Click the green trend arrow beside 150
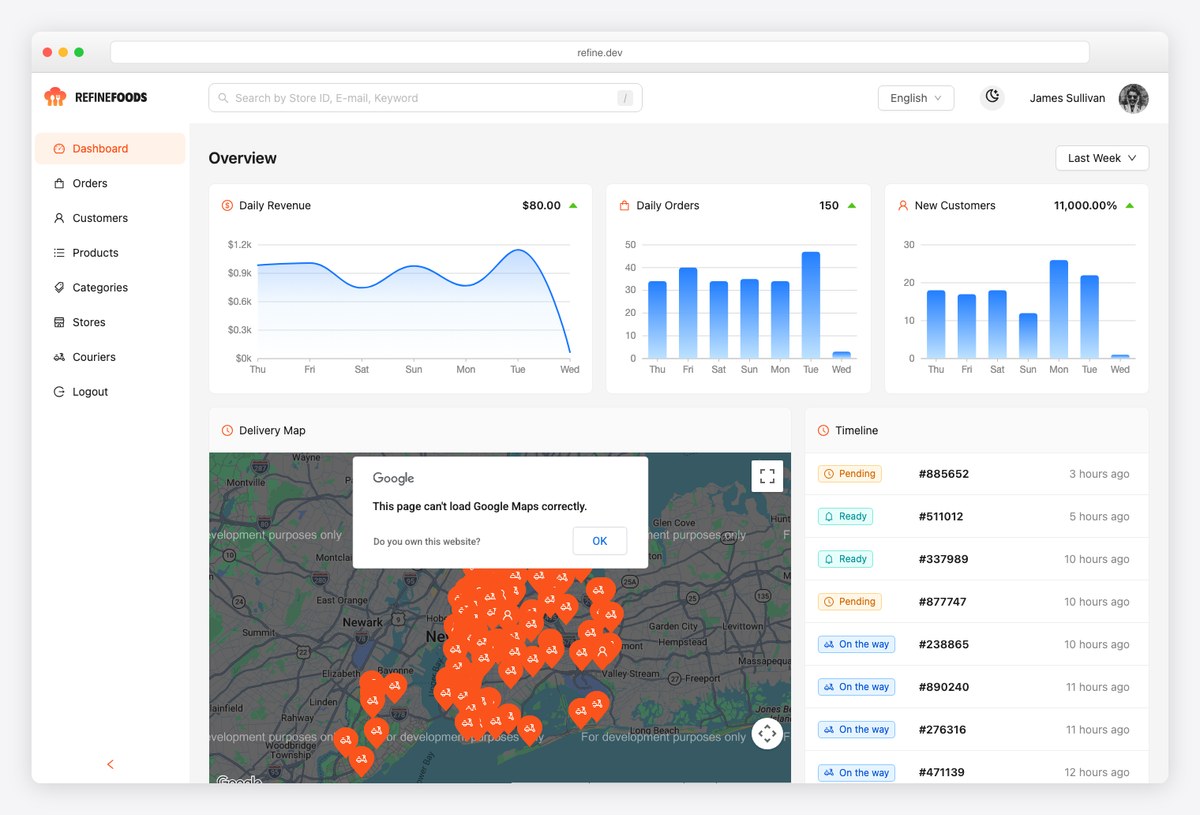This screenshot has width=1200, height=815. click(852, 206)
